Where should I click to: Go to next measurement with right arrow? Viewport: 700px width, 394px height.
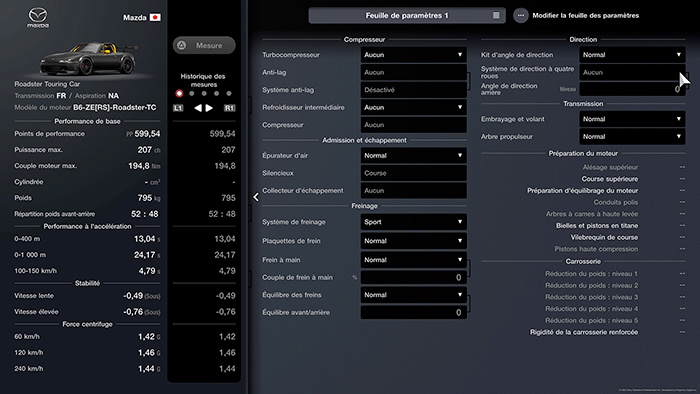209,108
